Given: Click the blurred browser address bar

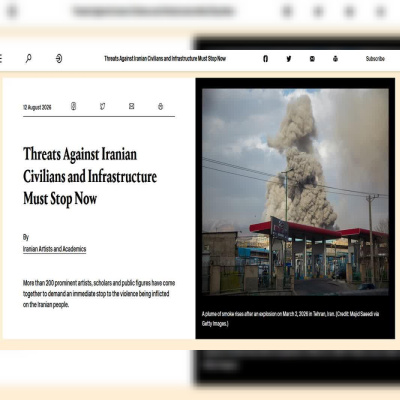Looking at the screenshot, I should point(153,12).
